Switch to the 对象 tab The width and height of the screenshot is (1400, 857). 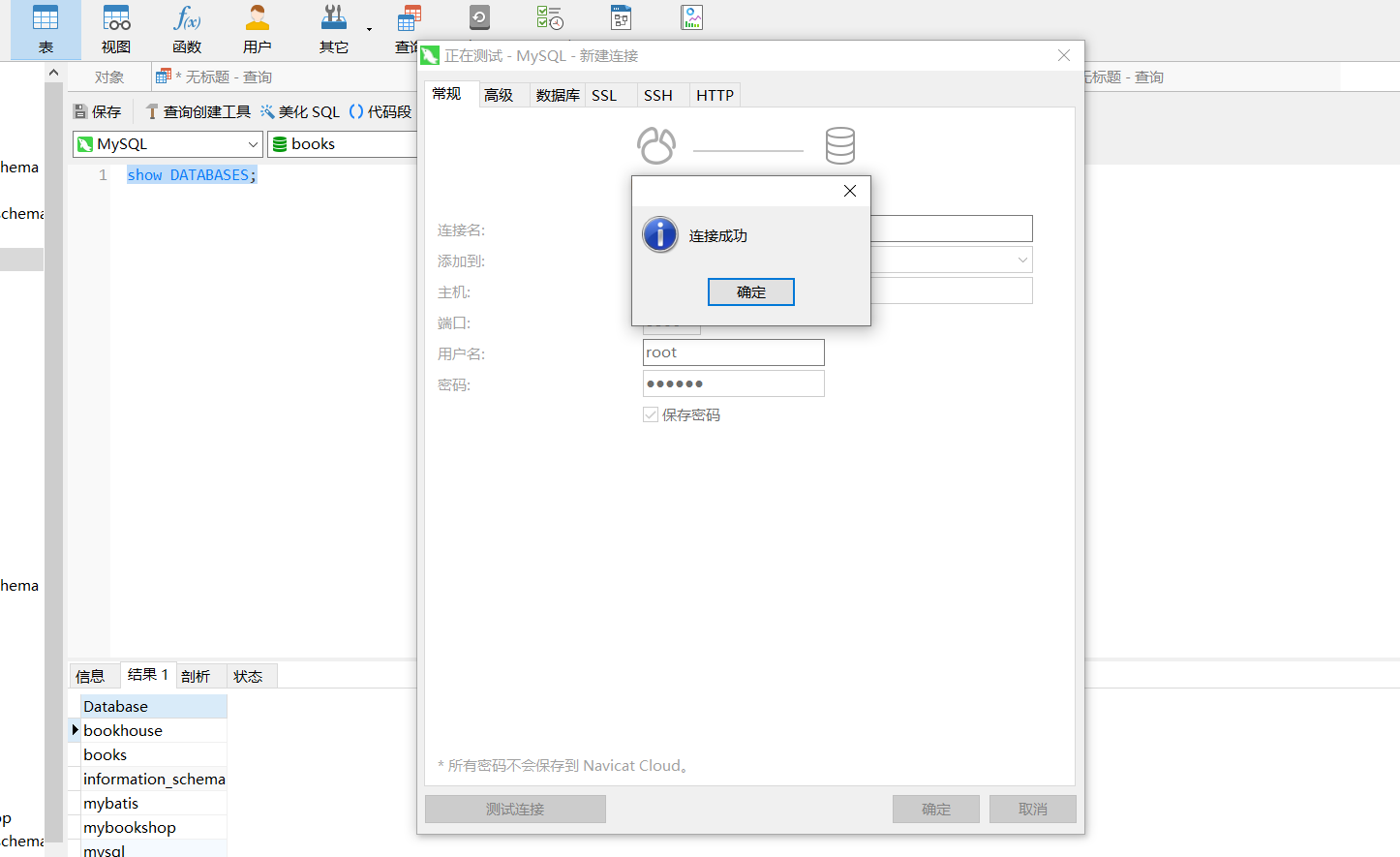click(109, 77)
